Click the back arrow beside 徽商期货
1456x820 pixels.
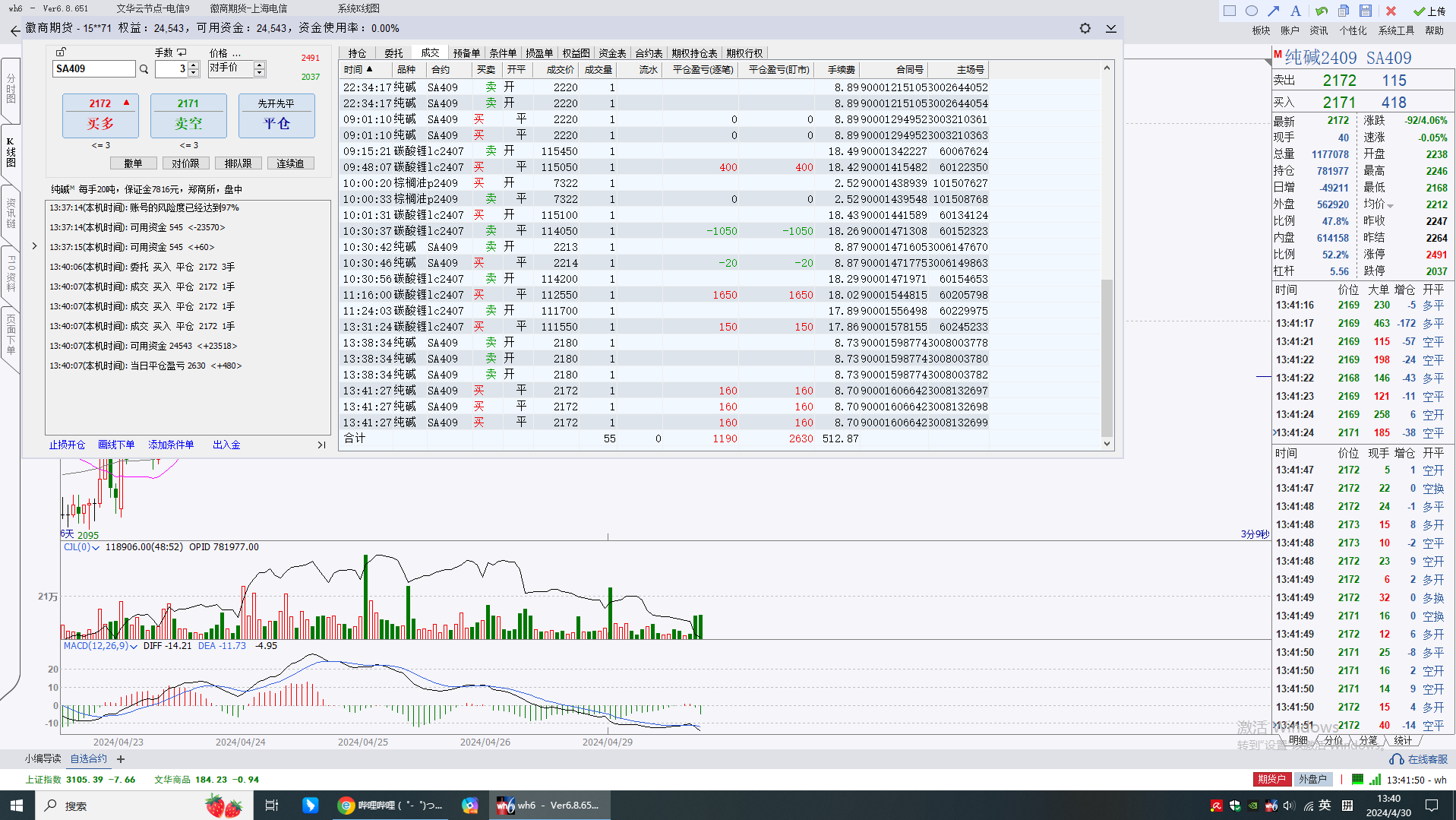pos(15,30)
